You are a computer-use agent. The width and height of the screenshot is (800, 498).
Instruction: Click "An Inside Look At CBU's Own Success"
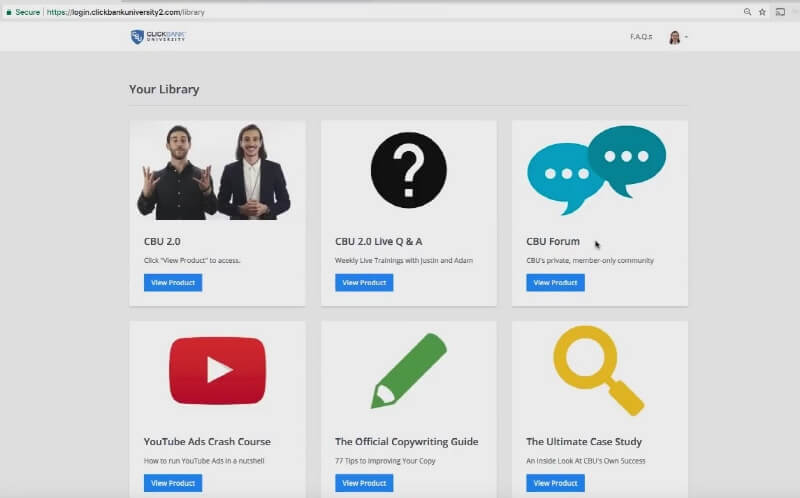click(x=586, y=461)
